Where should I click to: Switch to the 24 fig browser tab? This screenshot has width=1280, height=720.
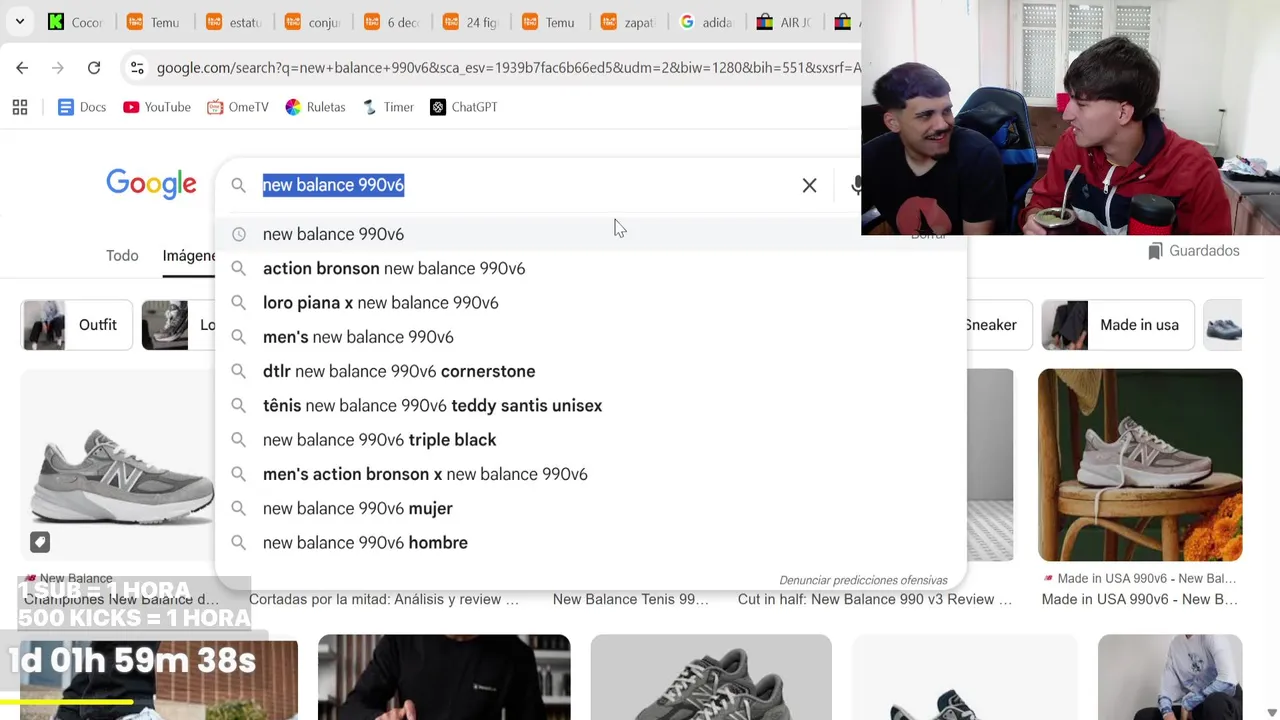(x=471, y=22)
